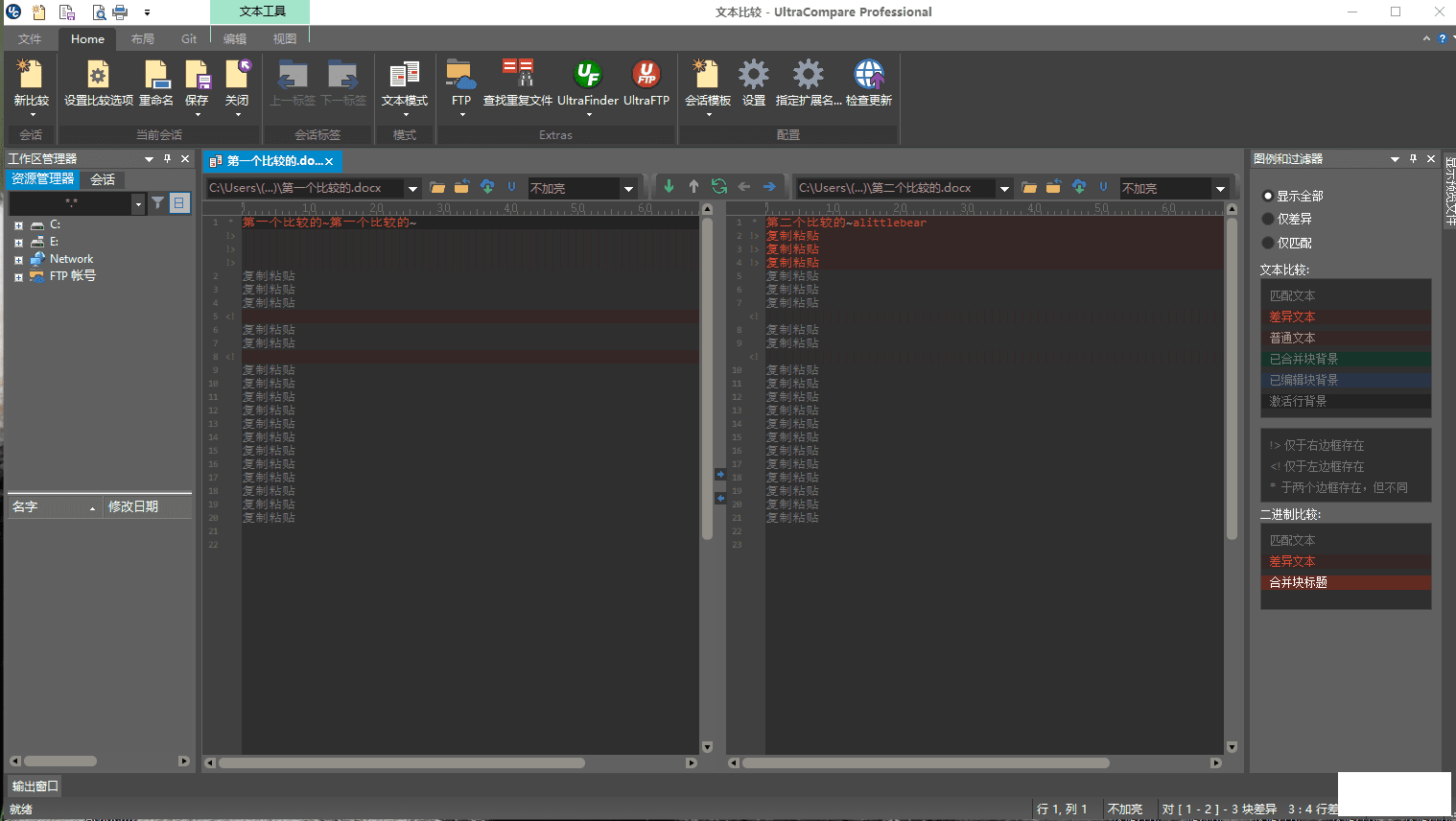
Task: Click the 保存 save session icon
Action: (197, 75)
